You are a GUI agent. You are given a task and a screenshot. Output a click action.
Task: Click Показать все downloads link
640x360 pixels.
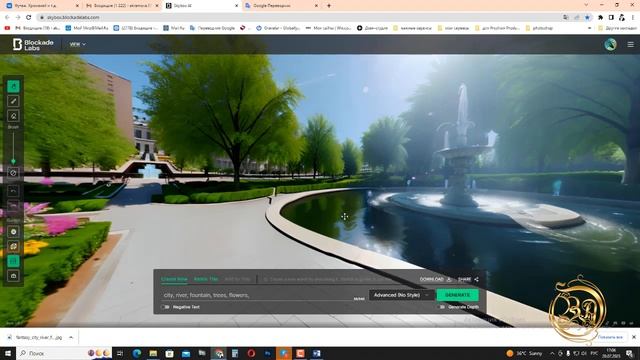click(x=611, y=337)
